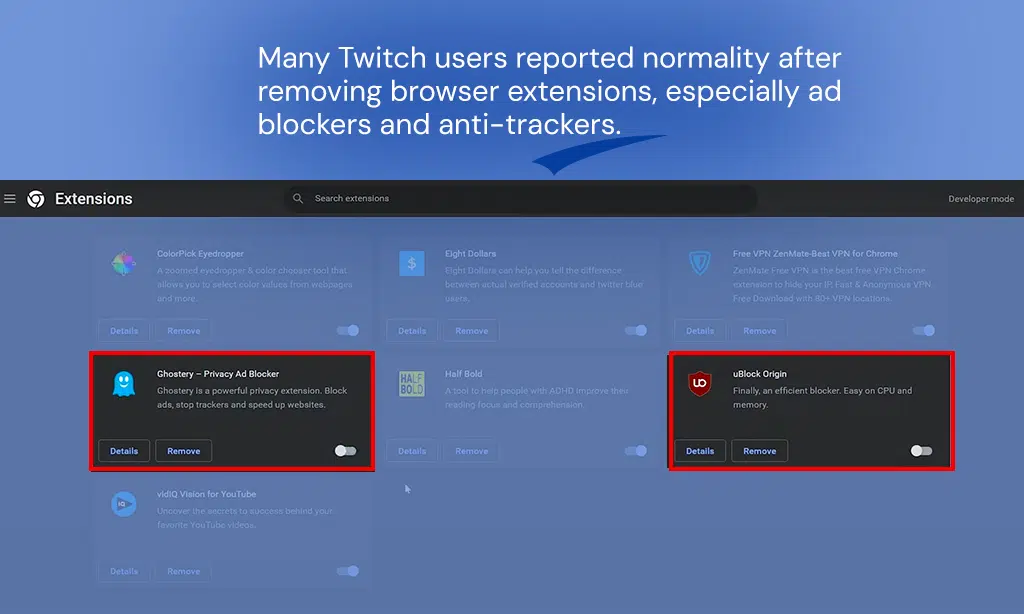Click the Eight Dollars title text
This screenshot has height=614, width=1024.
pyautogui.click(x=470, y=253)
